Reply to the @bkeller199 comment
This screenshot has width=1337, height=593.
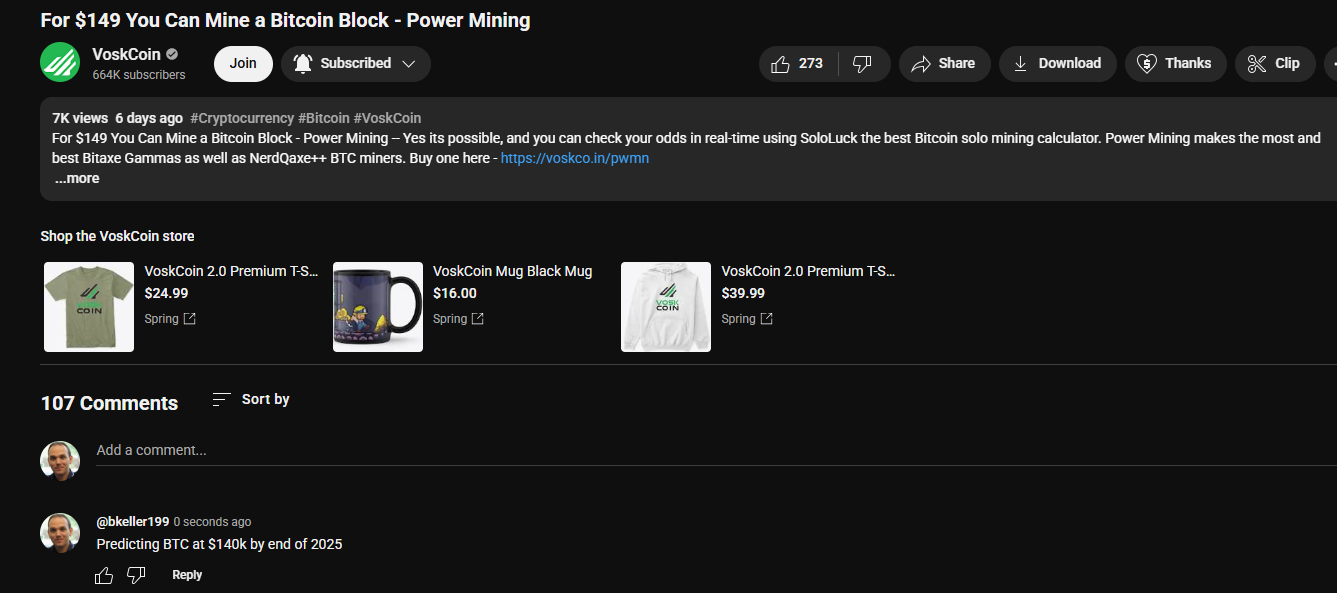pyautogui.click(x=187, y=575)
